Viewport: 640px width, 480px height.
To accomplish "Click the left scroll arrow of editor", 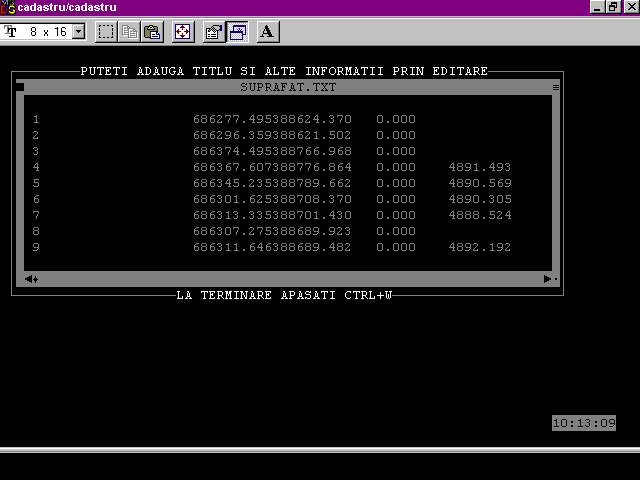I will pyautogui.click(x=31, y=279).
